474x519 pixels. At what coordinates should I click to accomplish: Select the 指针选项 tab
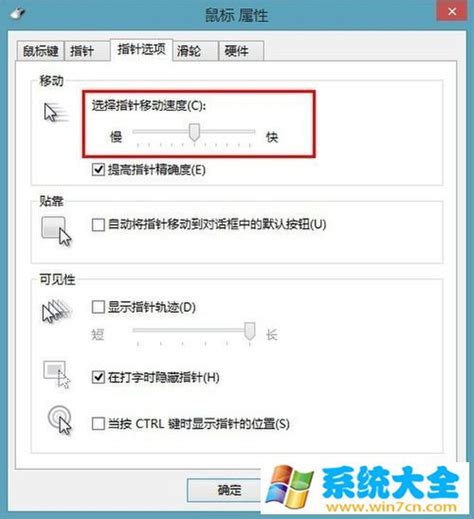click(x=141, y=50)
